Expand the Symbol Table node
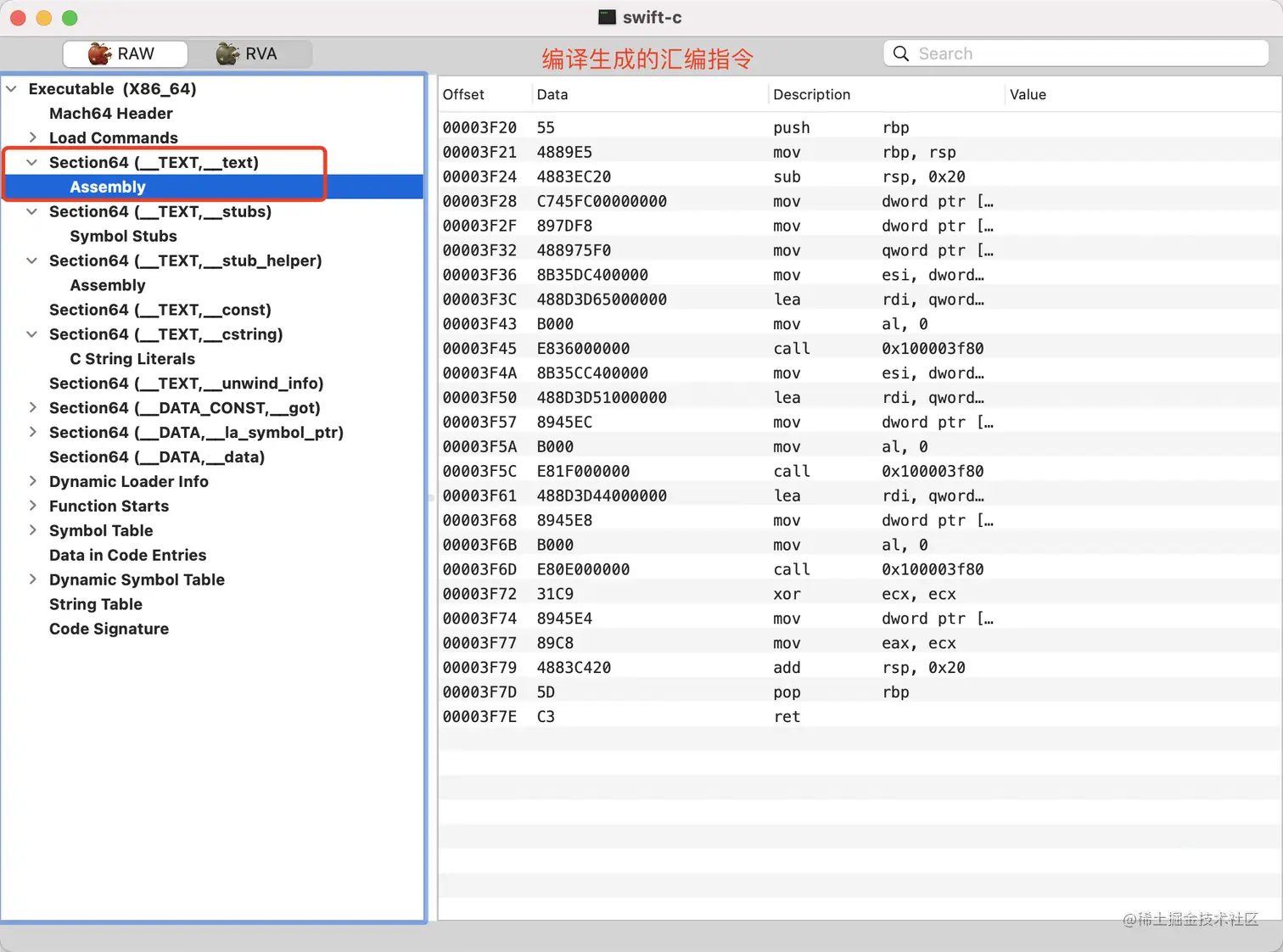Viewport: 1283px width, 952px height. point(32,530)
